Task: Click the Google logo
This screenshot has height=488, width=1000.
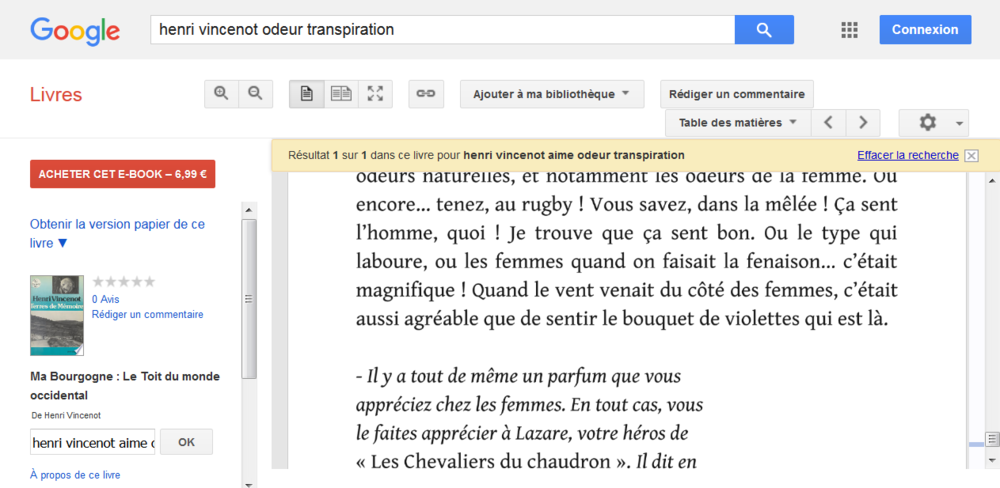Action: tap(75, 31)
